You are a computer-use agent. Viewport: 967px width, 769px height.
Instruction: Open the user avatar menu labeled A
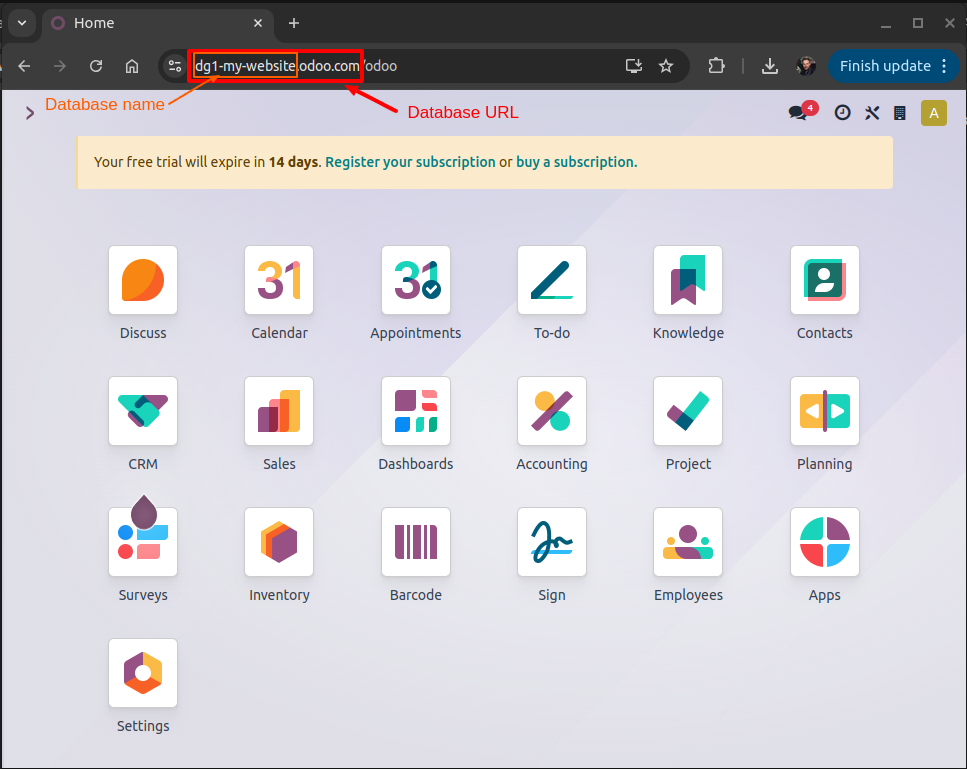pos(934,113)
